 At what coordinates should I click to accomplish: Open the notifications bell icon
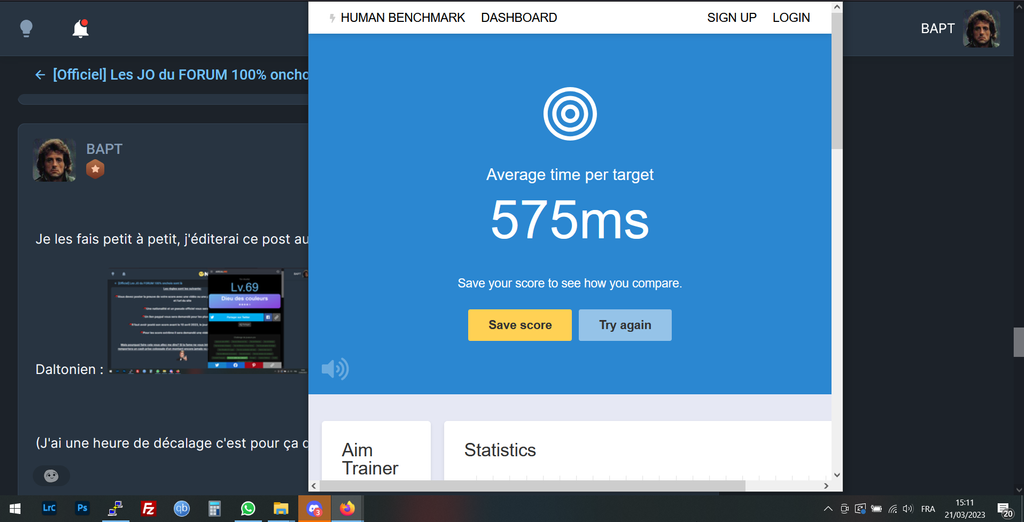point(80,29)
